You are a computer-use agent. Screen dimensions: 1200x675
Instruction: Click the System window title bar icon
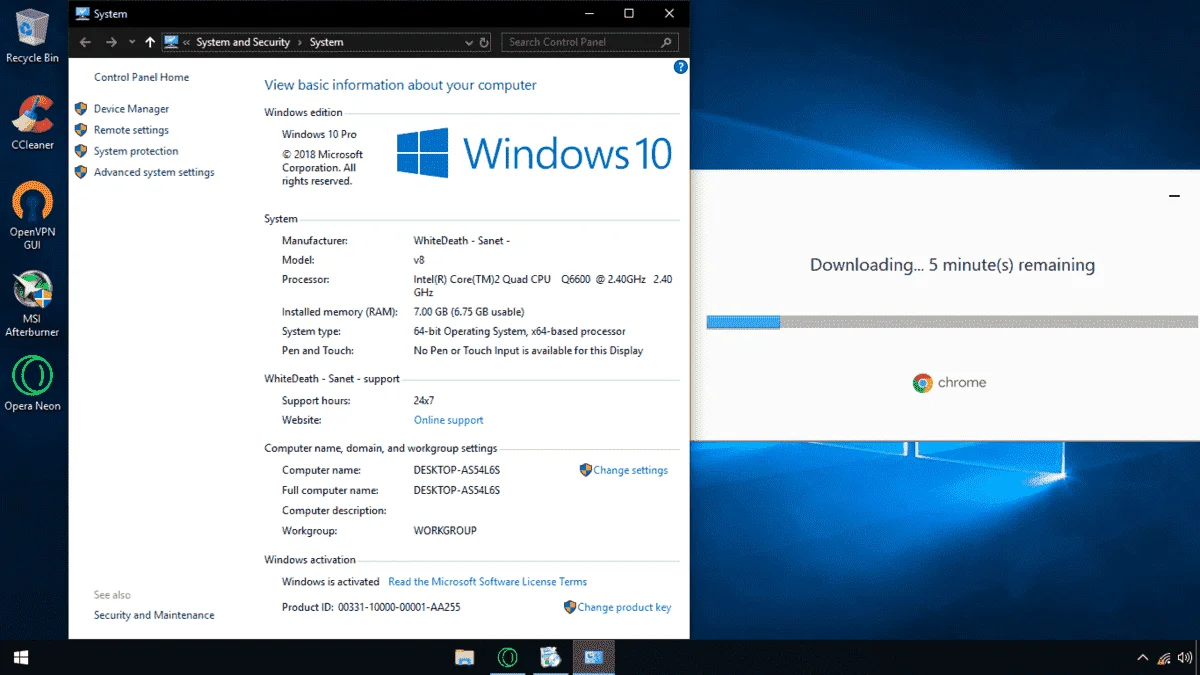[x=83, y=14]
